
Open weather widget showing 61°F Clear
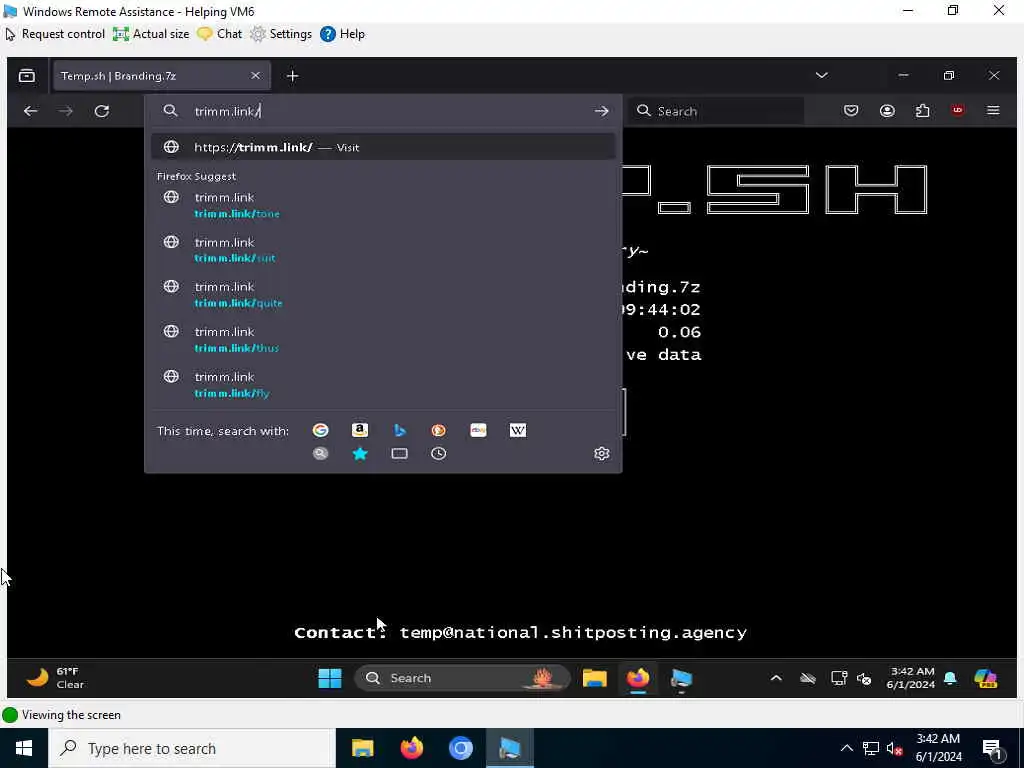(56, 678)
